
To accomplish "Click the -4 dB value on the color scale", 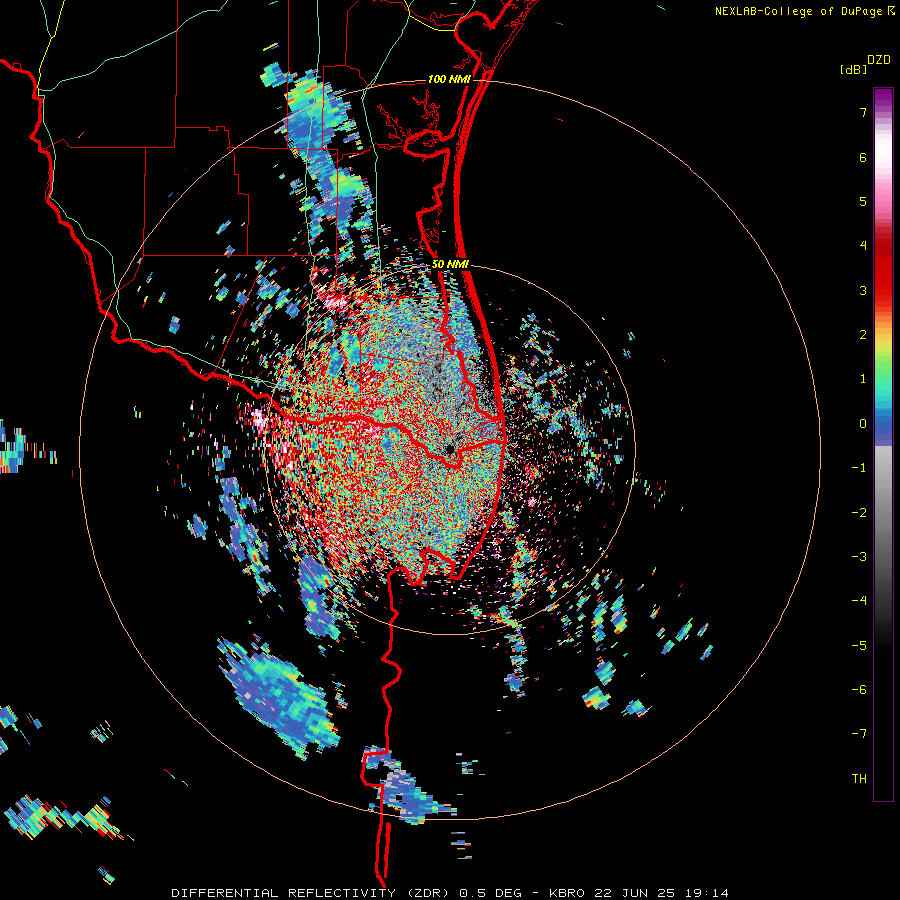I will click(x=859, y=600).
